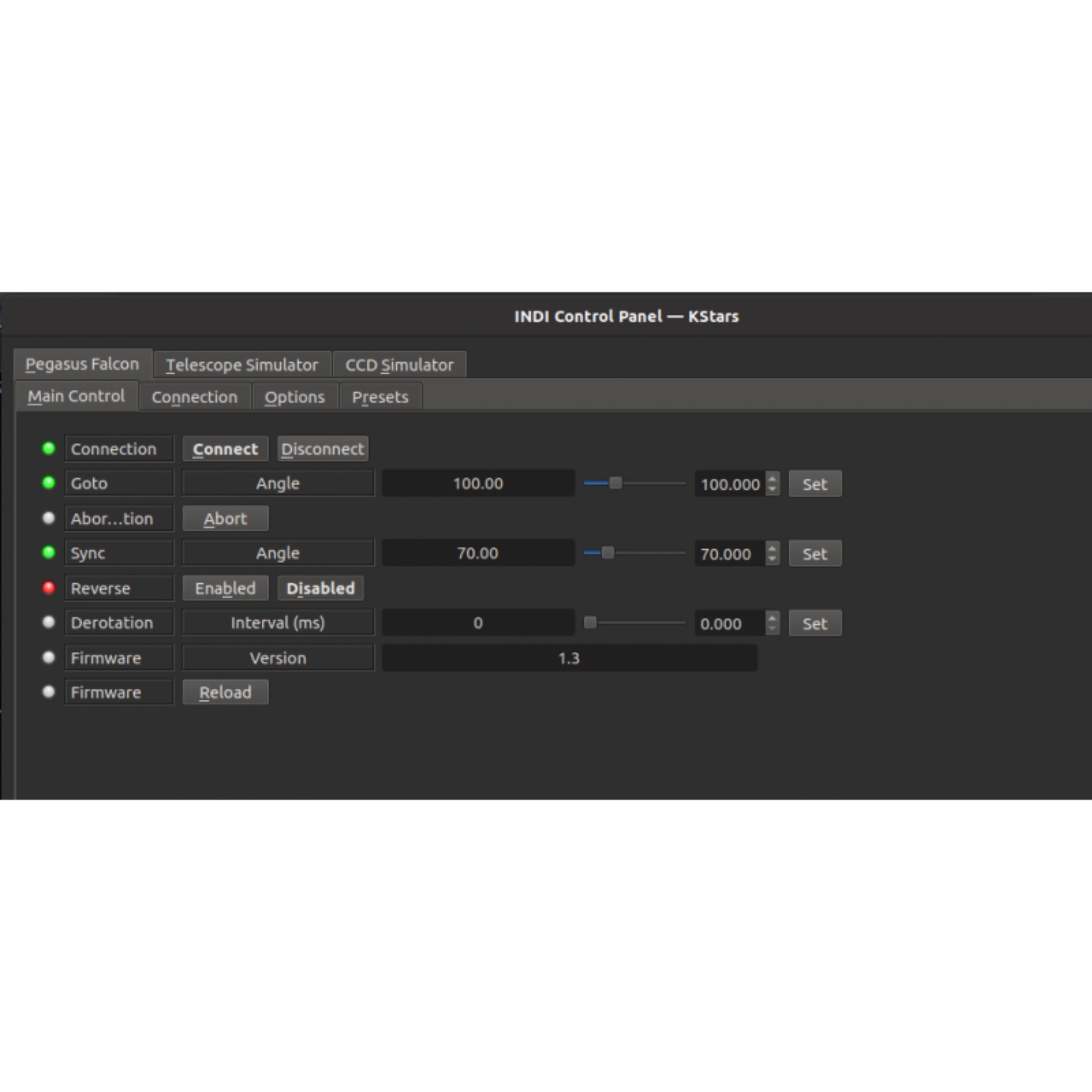Click the Firmware label beside Reload

pyautogui.click(x=119, y=693)
